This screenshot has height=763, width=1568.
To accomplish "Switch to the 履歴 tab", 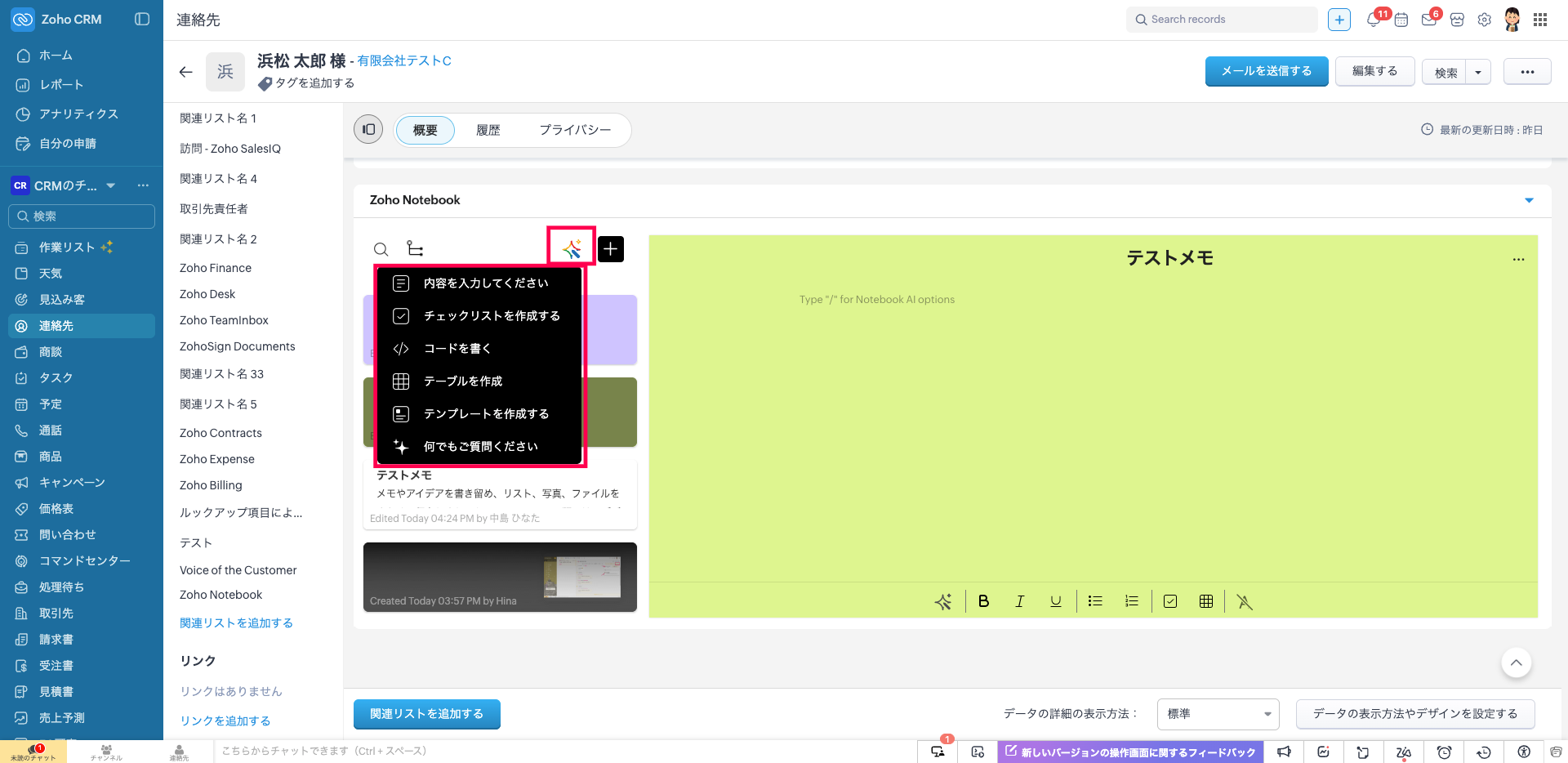I will (x=488, y=130).
